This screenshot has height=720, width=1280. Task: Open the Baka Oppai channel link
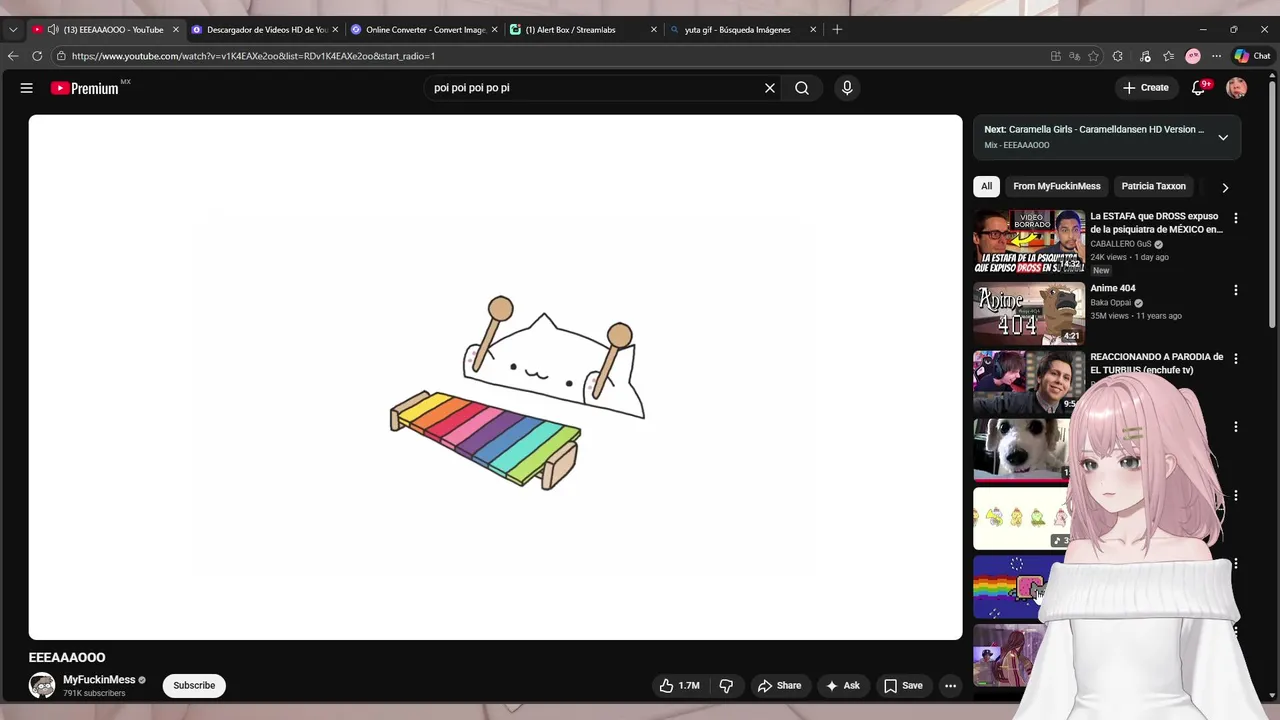pos(1110,303)
